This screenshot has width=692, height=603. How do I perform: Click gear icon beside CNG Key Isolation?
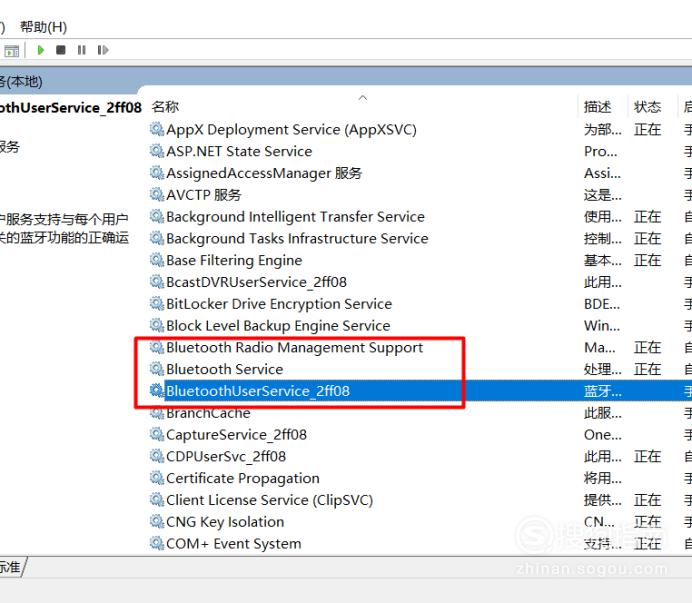[157, 522]
